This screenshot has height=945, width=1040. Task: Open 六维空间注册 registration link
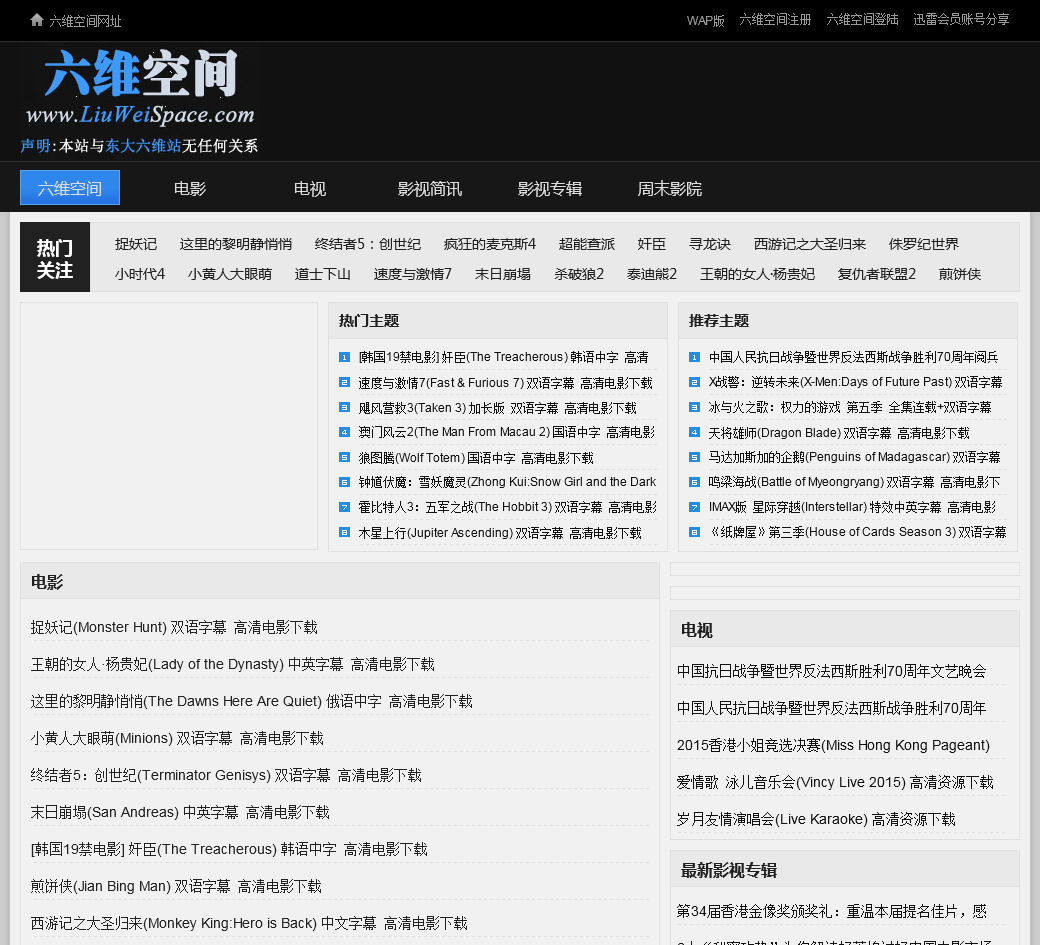775,20
